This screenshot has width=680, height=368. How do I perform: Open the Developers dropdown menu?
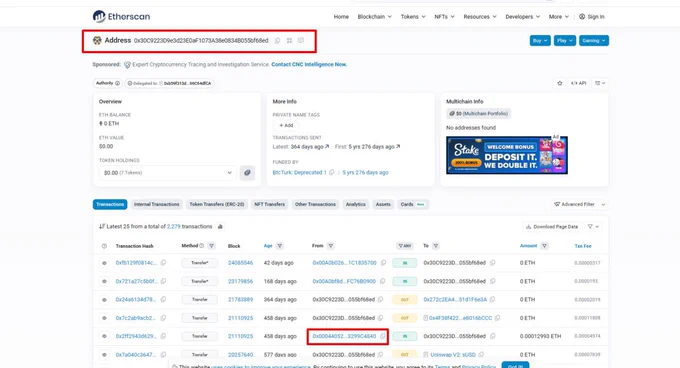(x=523, y=16)
